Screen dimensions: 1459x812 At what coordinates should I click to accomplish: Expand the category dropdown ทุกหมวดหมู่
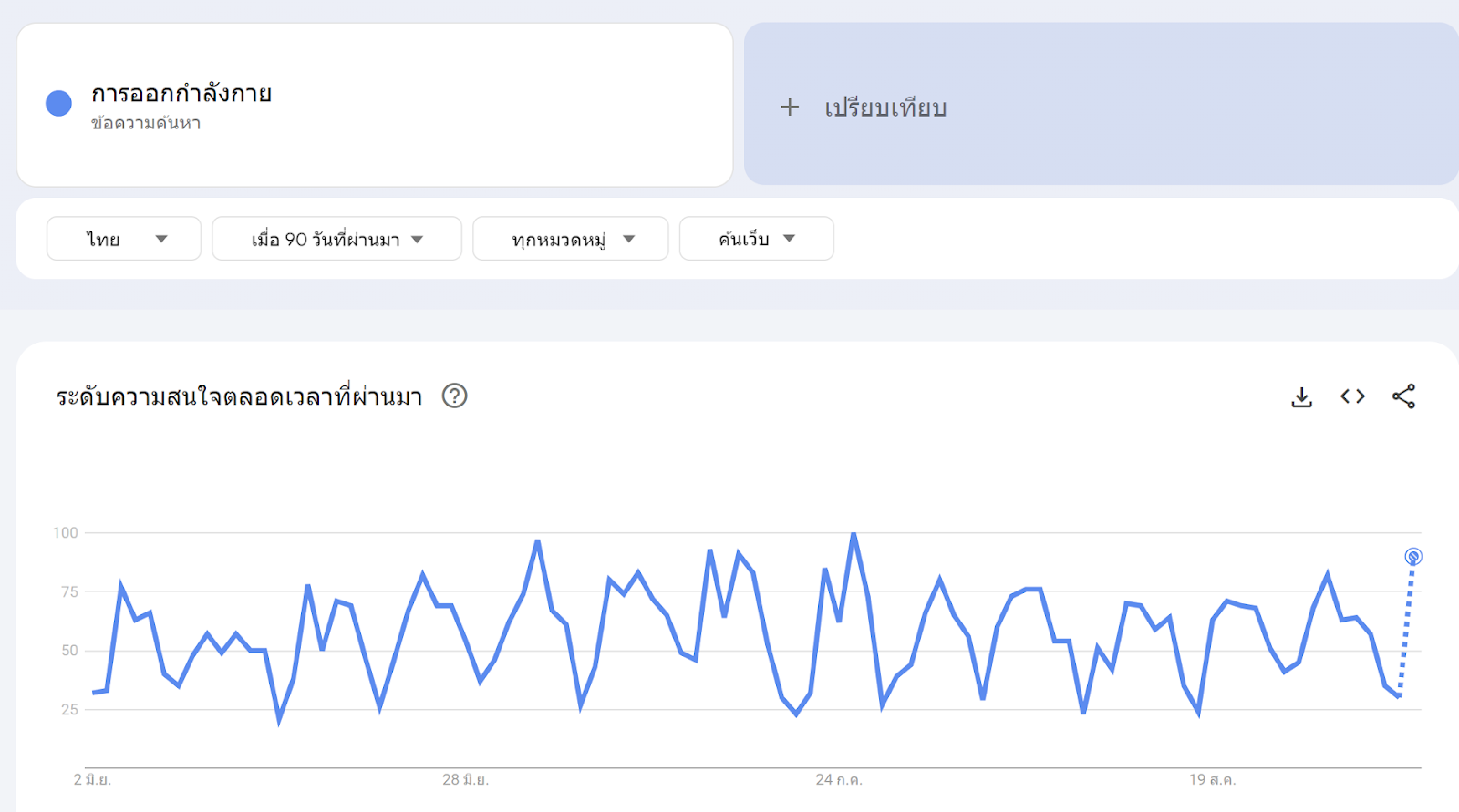[570, 238]
